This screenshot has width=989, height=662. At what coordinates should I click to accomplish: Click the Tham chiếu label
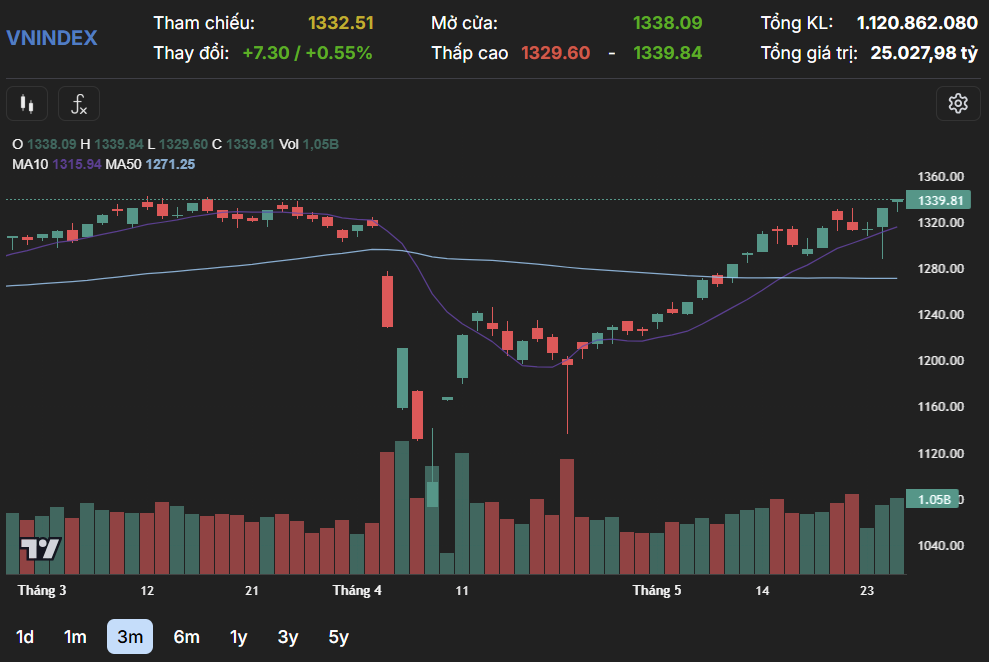(x=204, y=23)
